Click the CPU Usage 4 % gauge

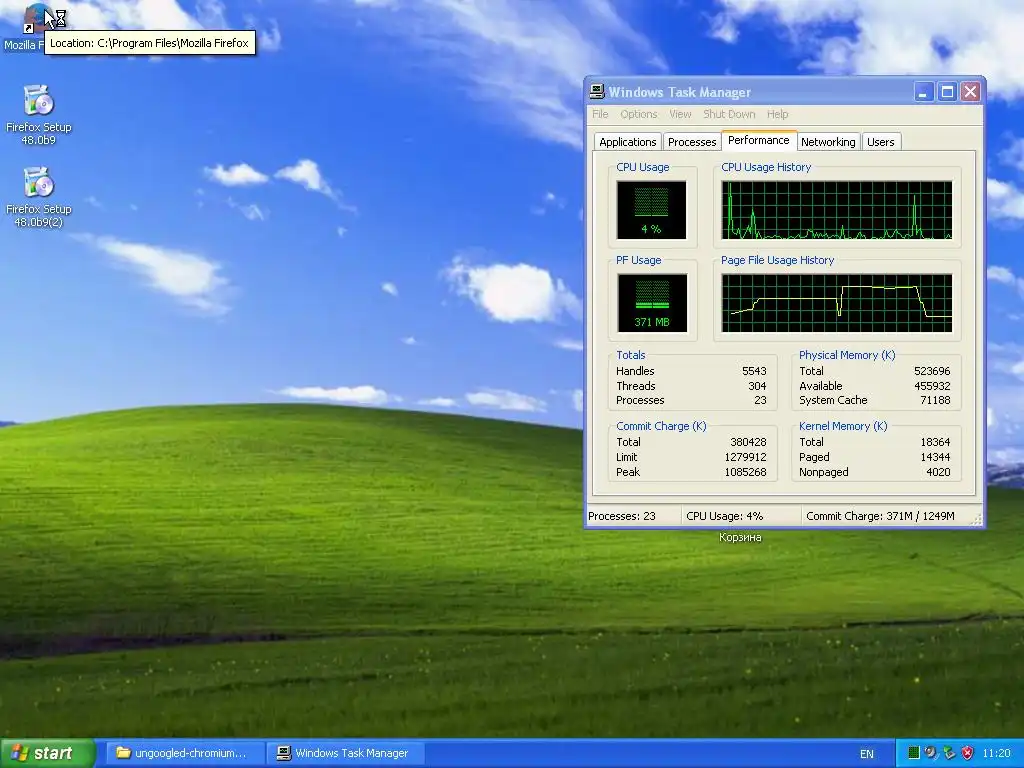pyautogui.click(x=651, y=210)
